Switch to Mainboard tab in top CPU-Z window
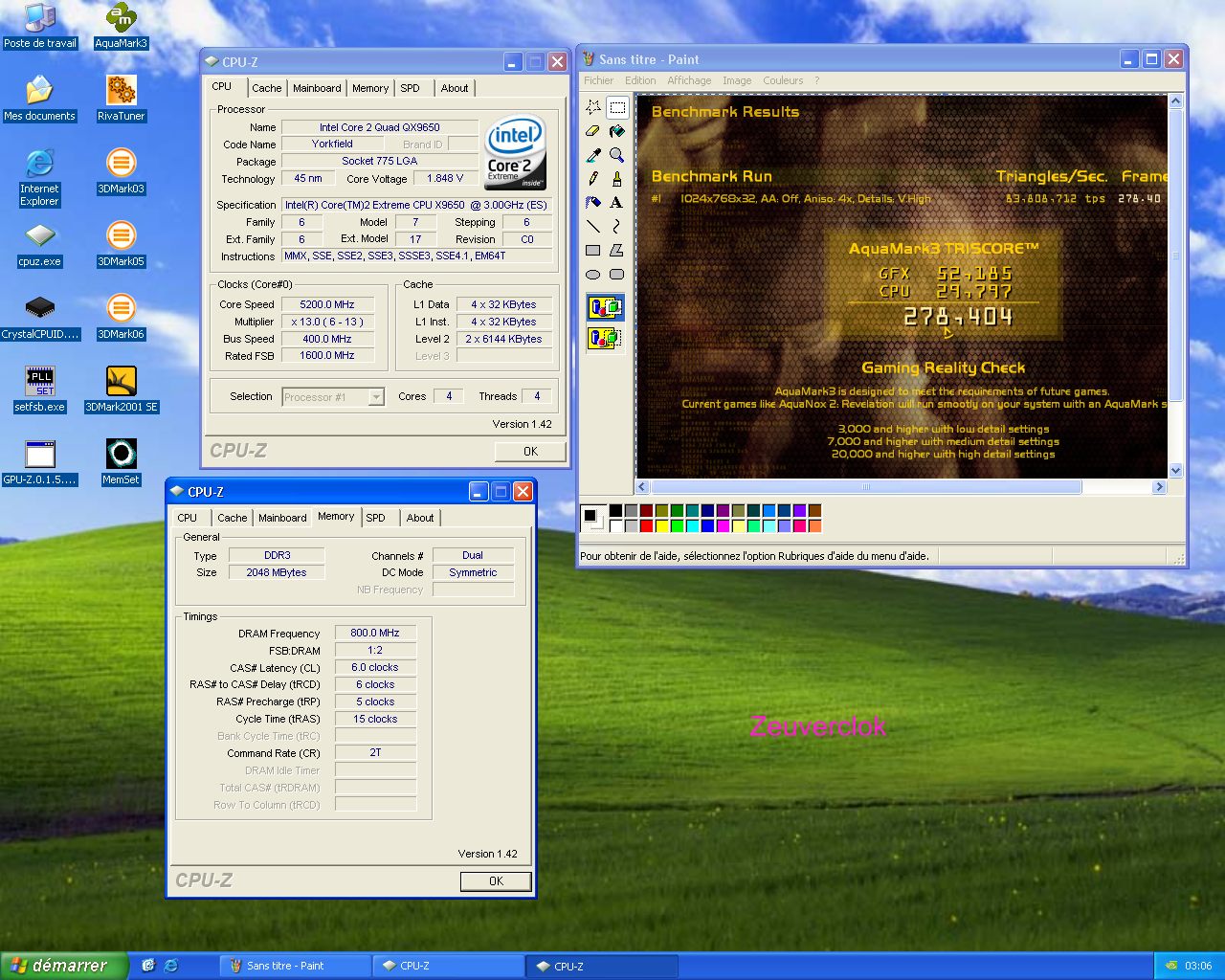Image resolution: width=1225 pixels, height=980 pixels. [317, 88]
